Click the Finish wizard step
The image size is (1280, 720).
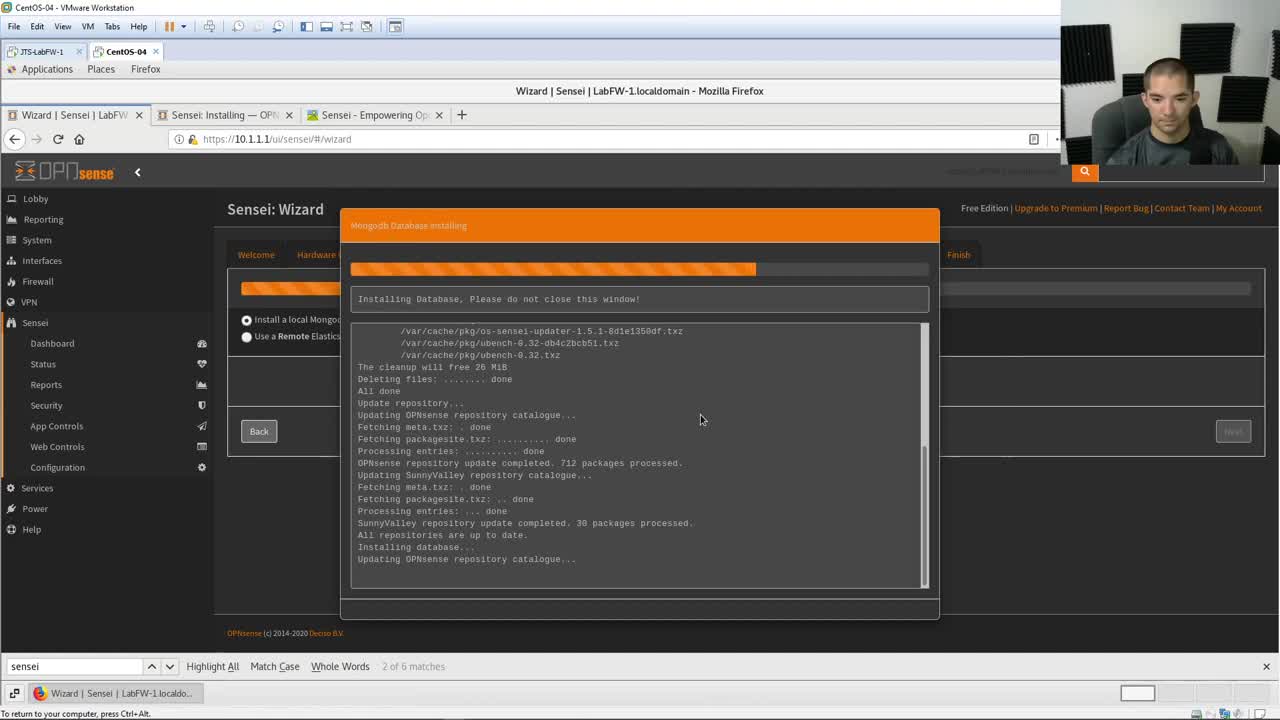point(958,255)
